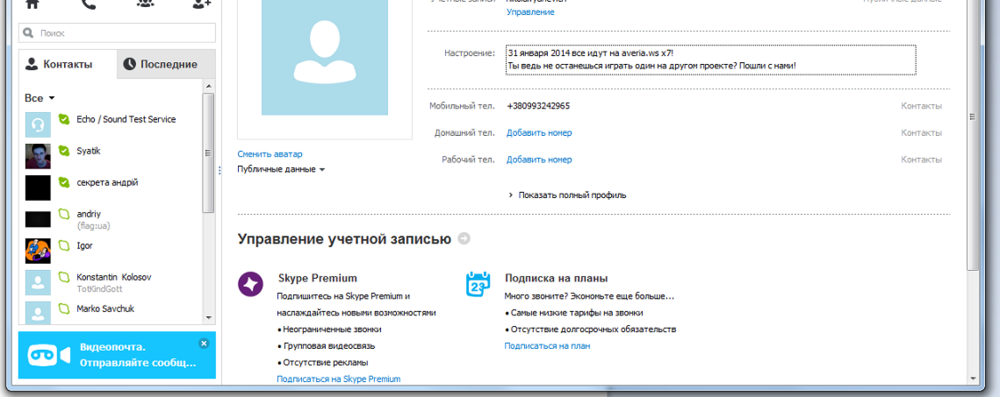Switch to the Последние tab
The height and width of the screenshot is (397, 1000).
click(166, 64)
